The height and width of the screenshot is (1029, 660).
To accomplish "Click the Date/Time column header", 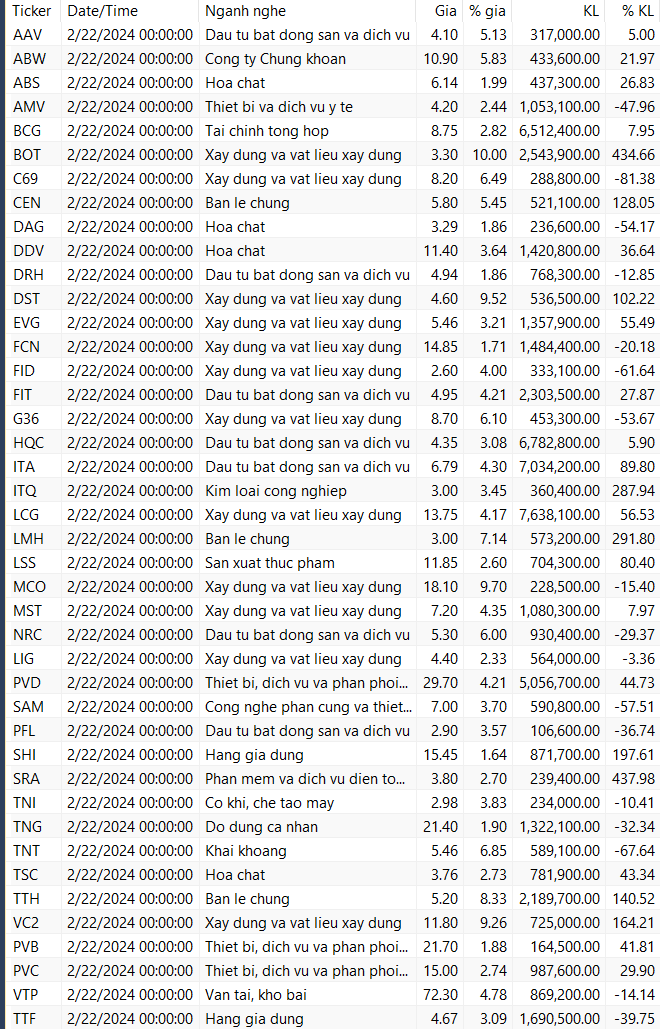I will (102, 11).
